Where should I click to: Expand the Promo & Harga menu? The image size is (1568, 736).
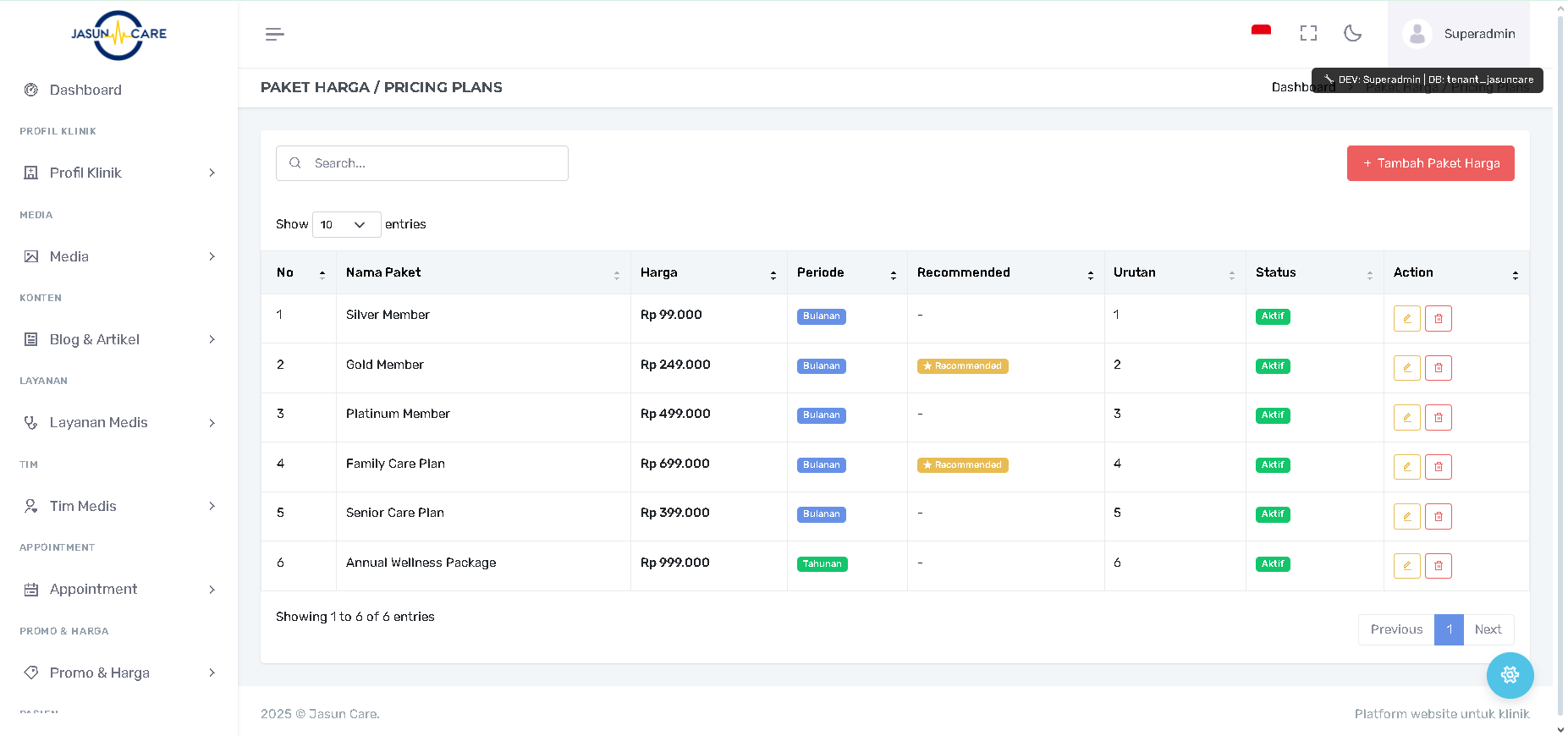click(118, 673)
